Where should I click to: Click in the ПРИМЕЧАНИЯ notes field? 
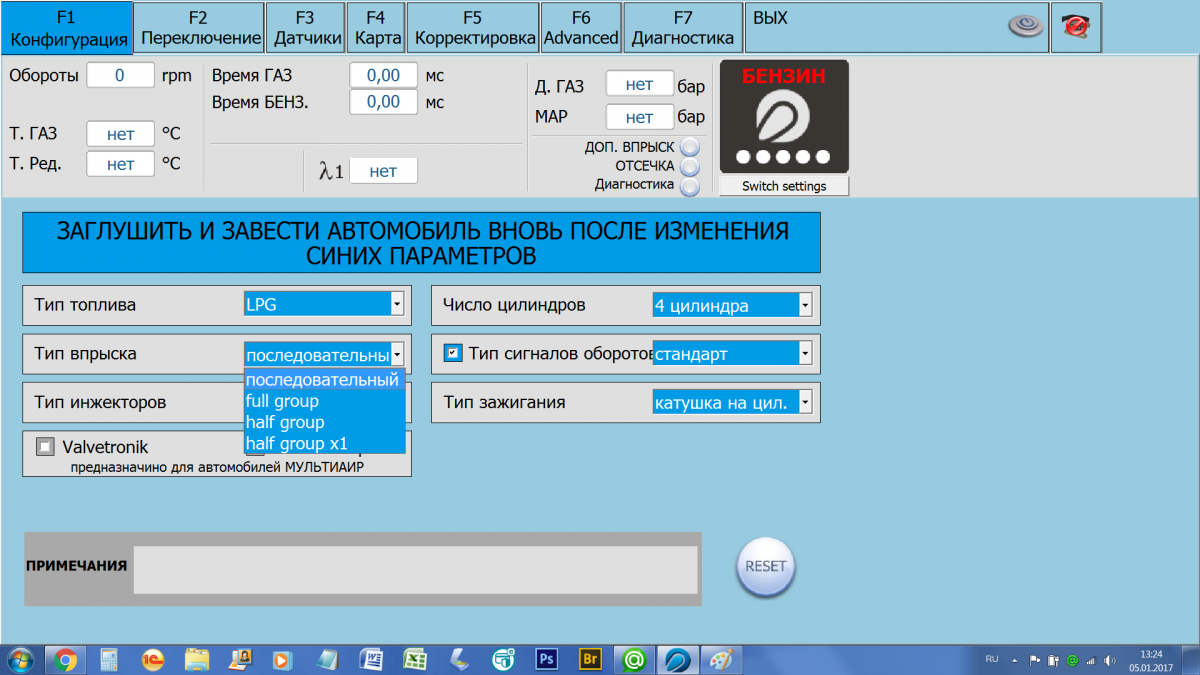pos(415,570)
